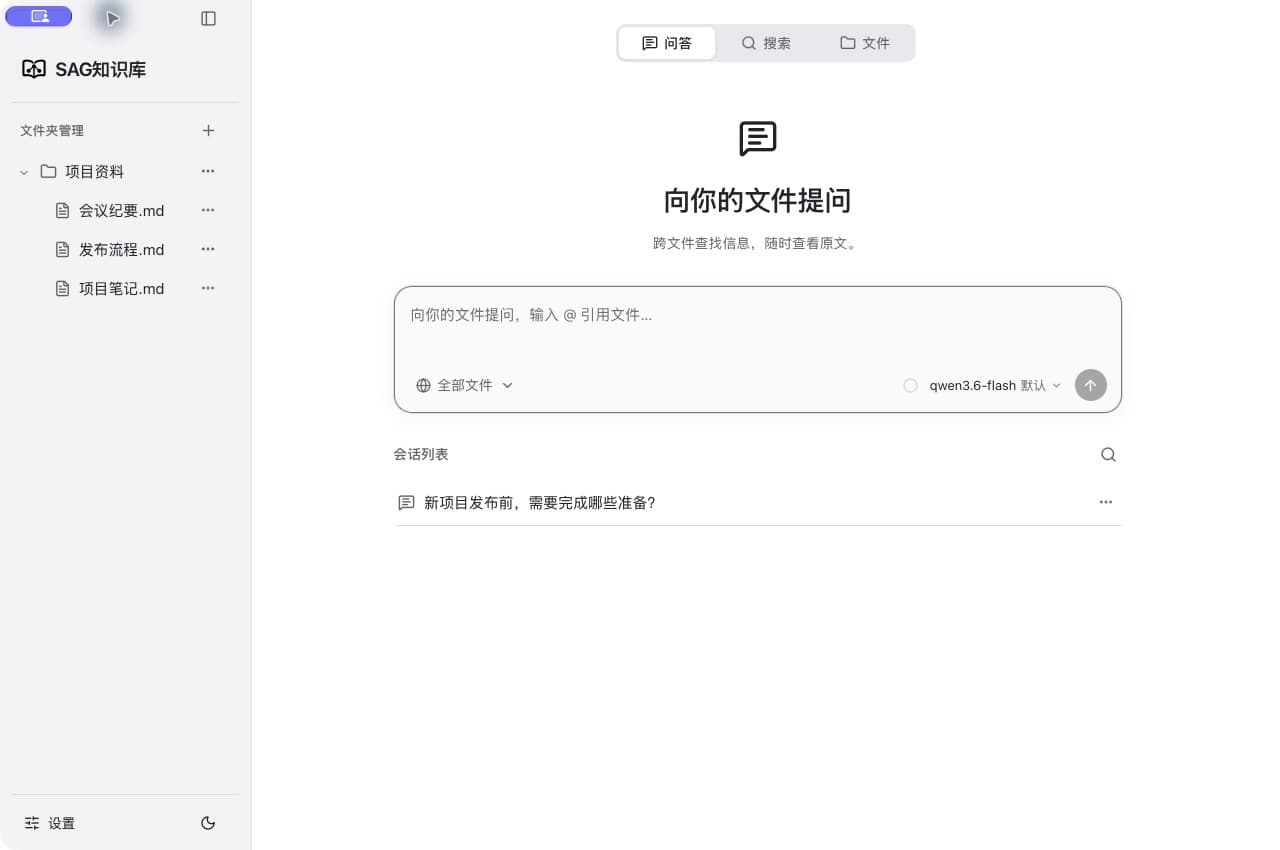Search the conversation list magnifier icon
Image resolution: width=1280 pixels, height=850 pixels.
[1108, 454]
